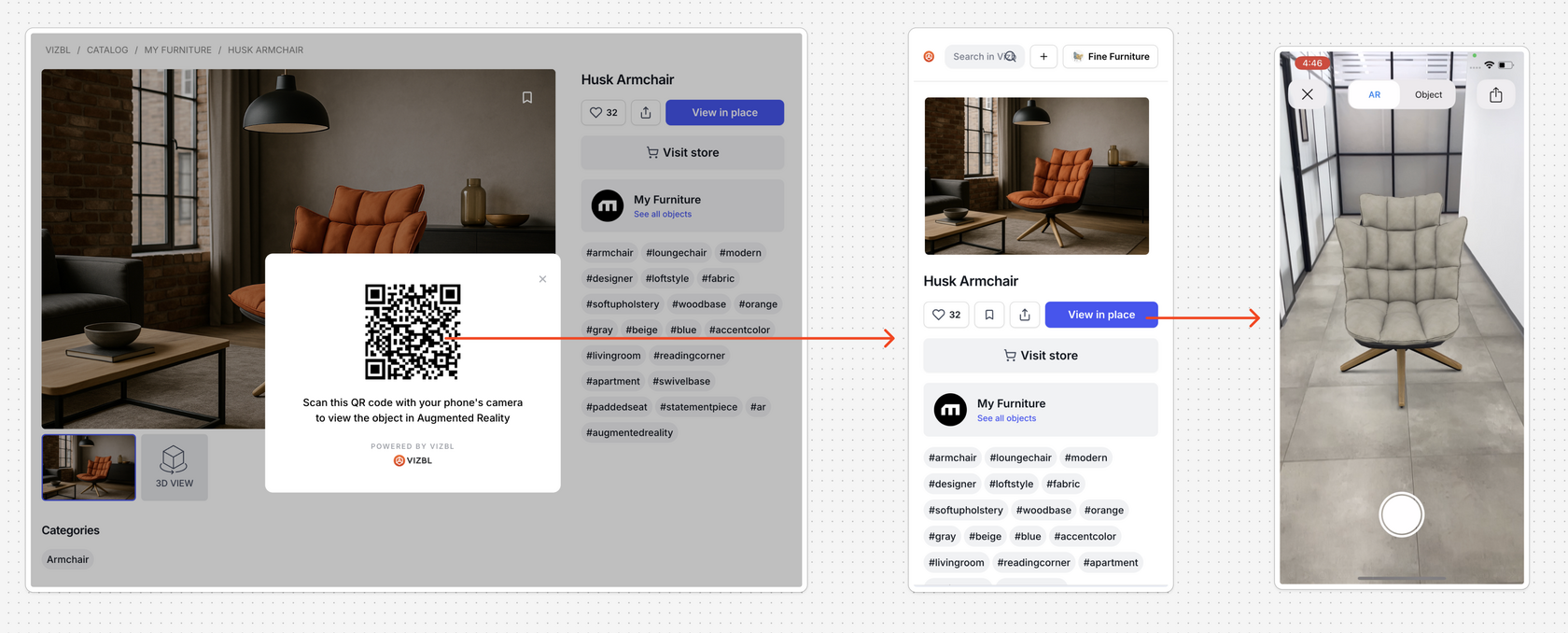The width and height of the screenshot is (1568, 633).
Task: Click the battery icon in AR view
Action: point(1505,64)
